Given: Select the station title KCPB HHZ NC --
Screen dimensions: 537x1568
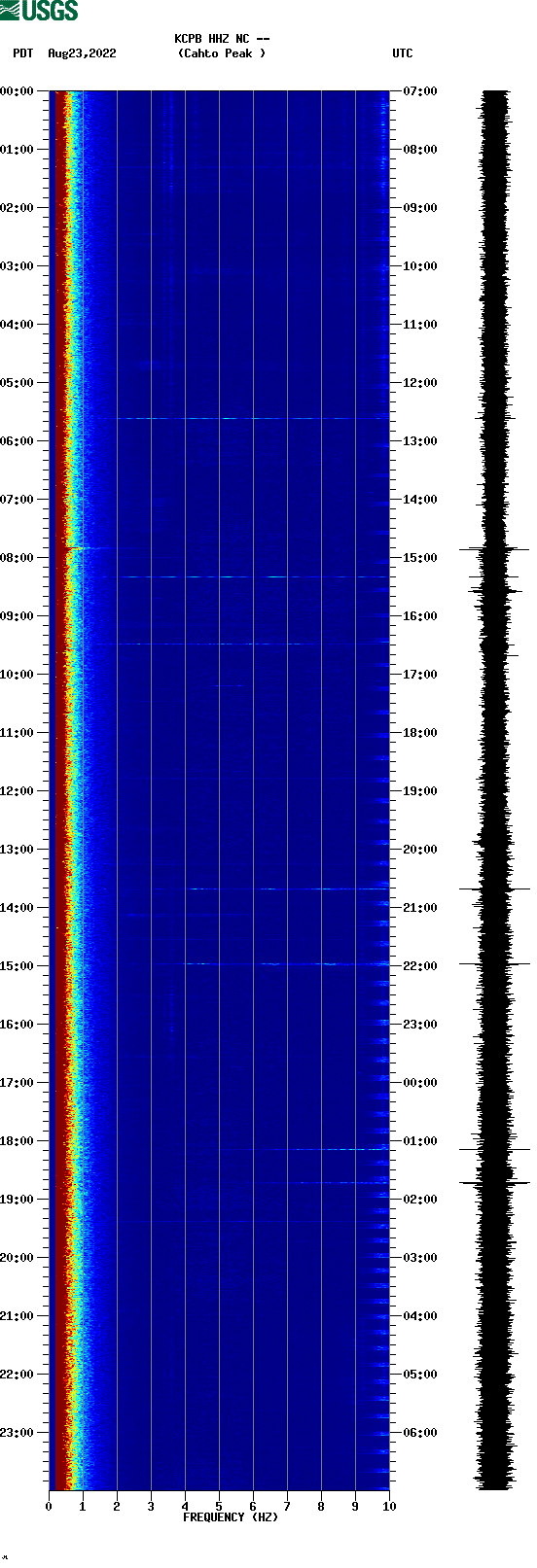Looking at the screenshot, I should 222,39.
